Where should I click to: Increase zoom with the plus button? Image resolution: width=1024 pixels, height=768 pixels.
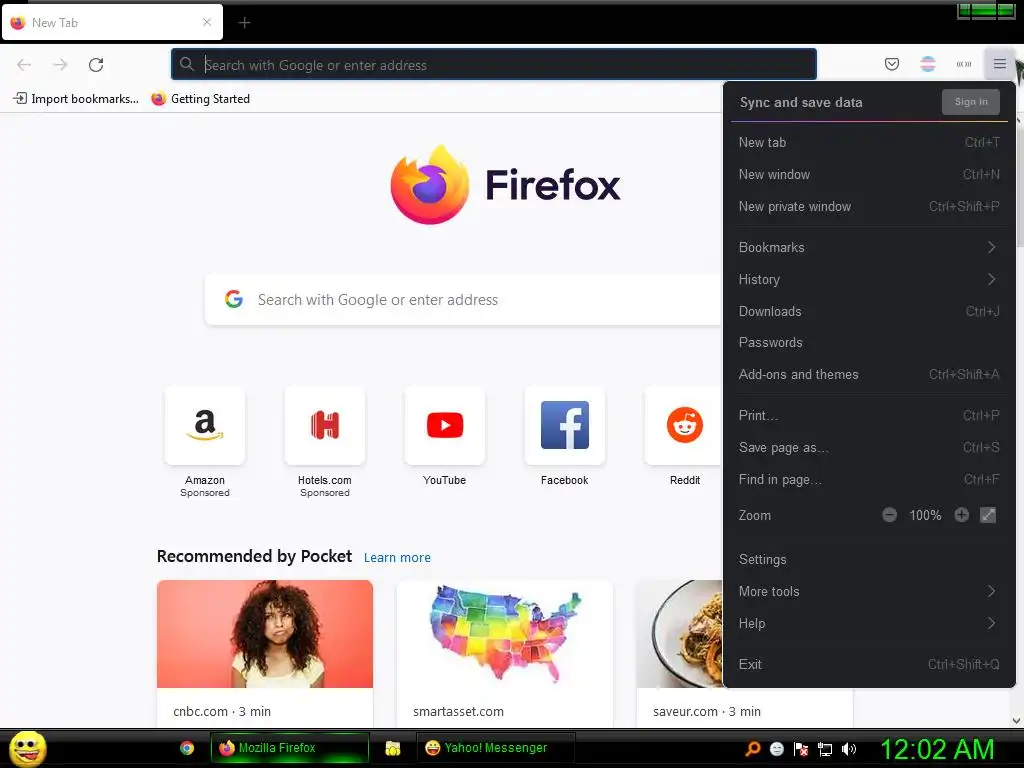coord(961,515)
